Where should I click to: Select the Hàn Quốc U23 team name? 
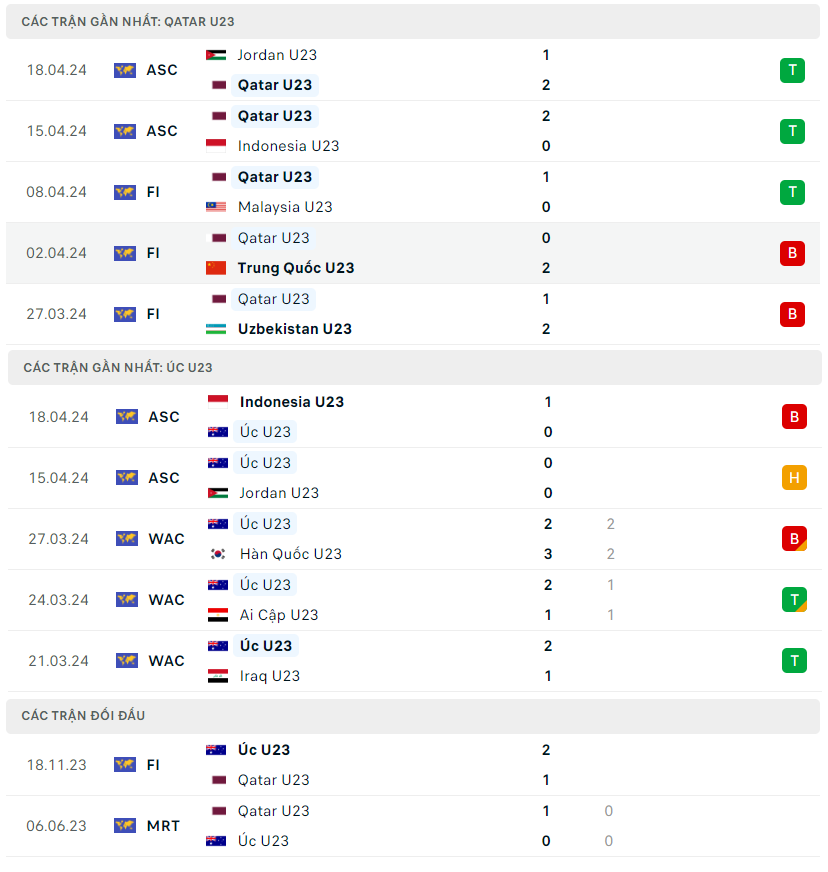pyautogui.click(x=290, y=554)
